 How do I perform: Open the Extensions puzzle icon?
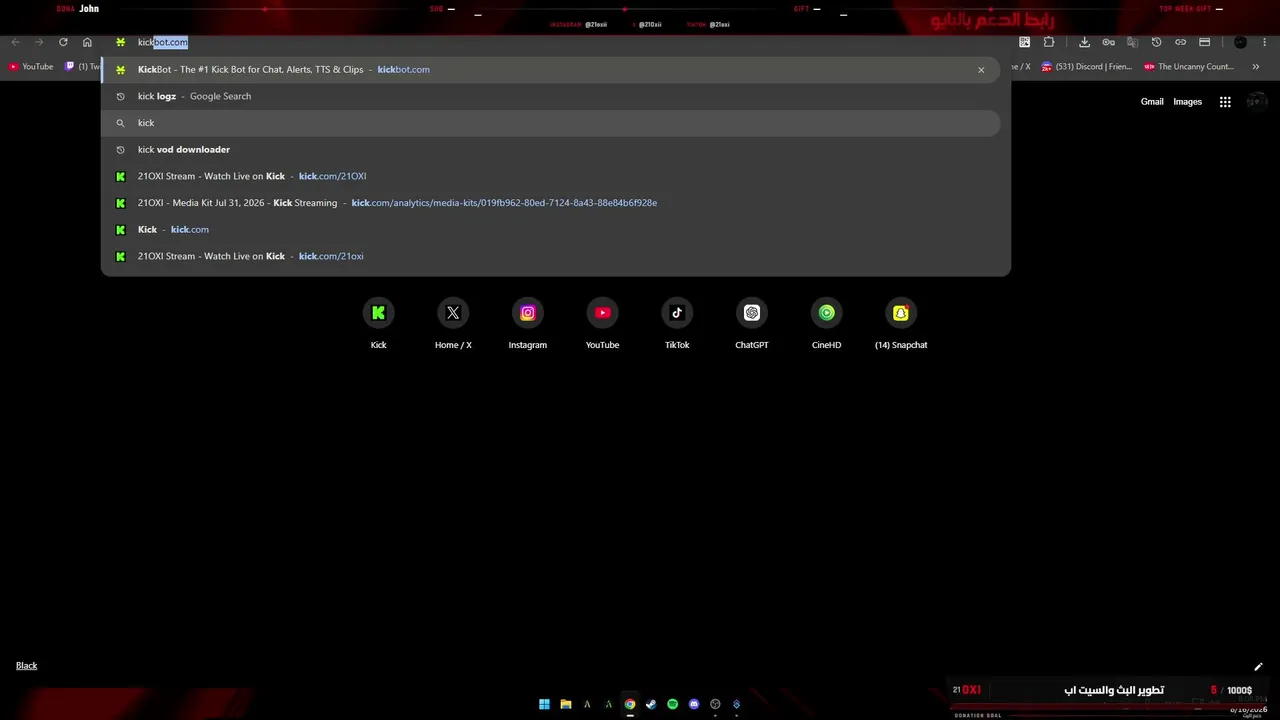pos(1049,42)
